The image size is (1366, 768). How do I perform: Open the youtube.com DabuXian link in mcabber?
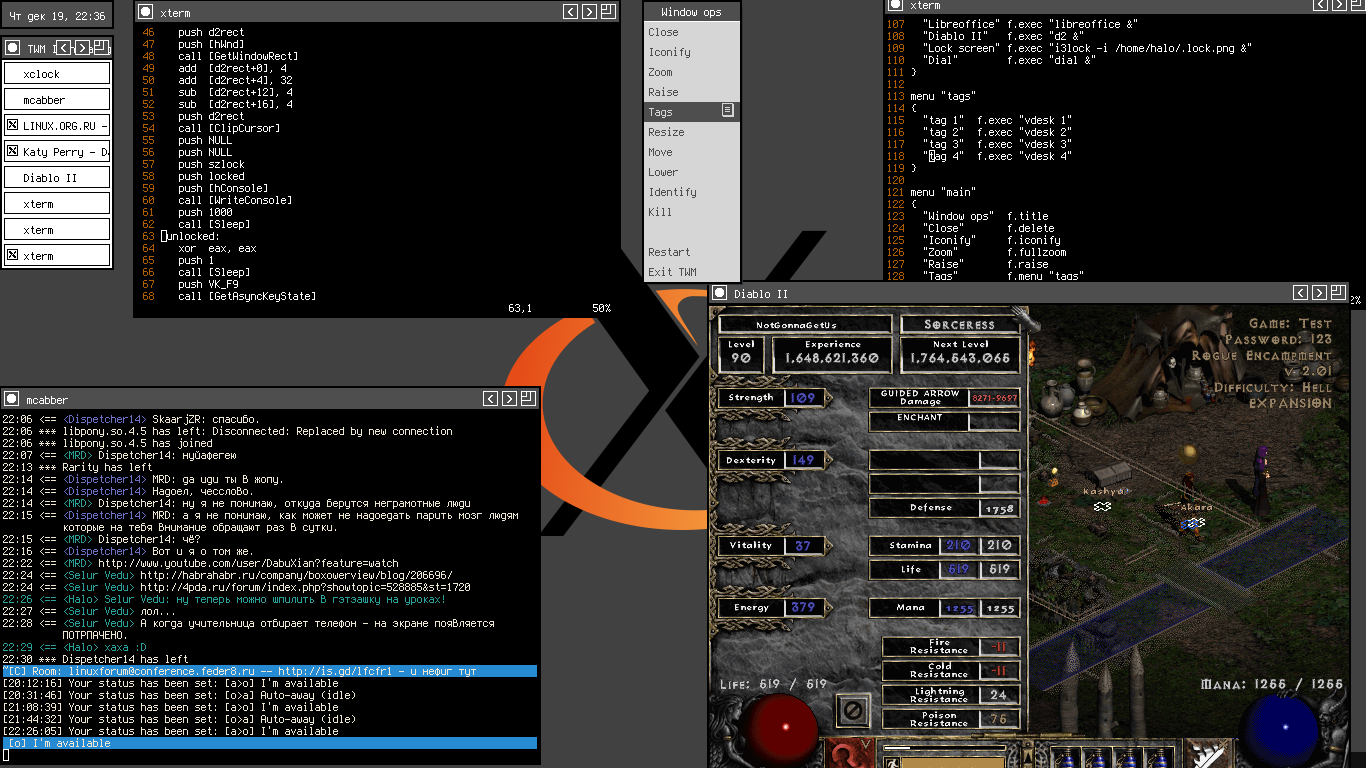coord(248,563)
